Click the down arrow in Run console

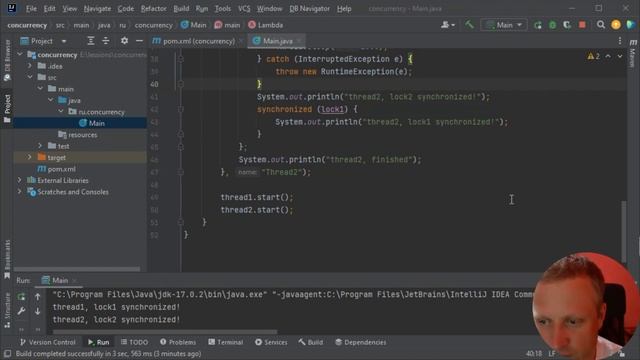coord(38,311)
